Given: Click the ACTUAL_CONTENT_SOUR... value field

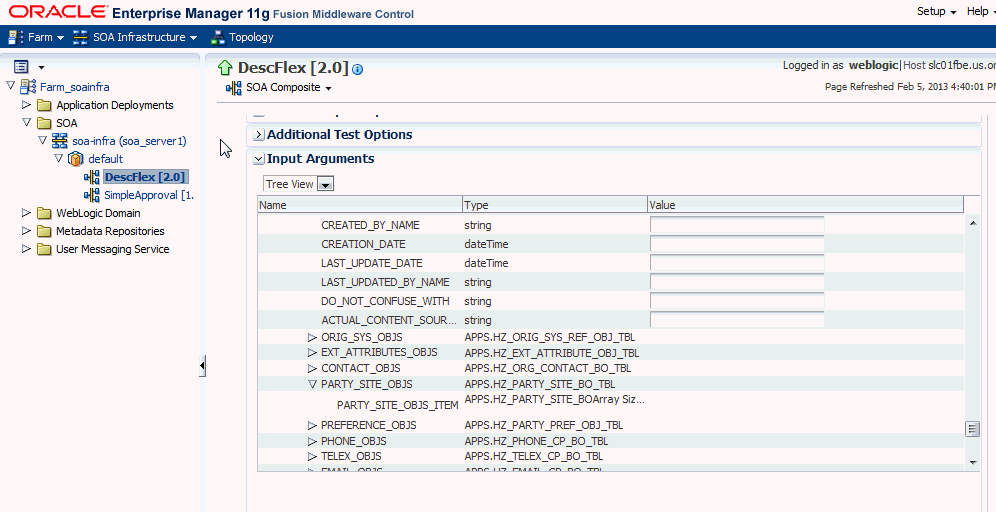Looking at the screenshot, I should click(x=737, y=320).
